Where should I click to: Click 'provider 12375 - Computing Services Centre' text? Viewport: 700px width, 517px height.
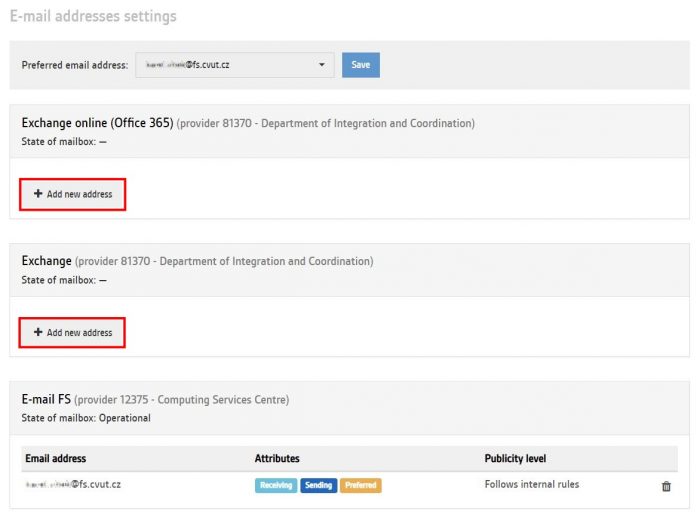point(182,400)
